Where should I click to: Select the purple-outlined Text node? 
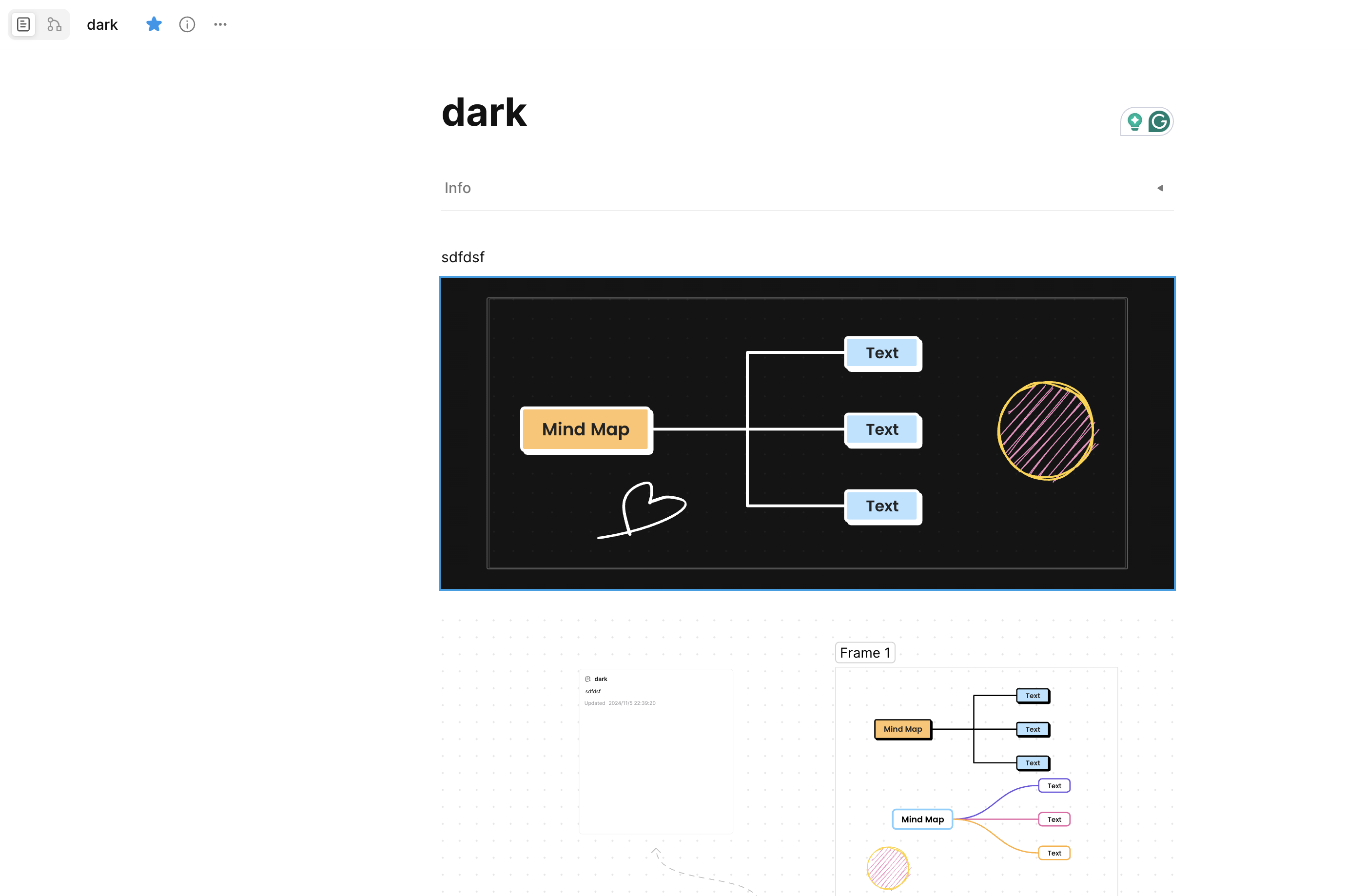[1054, 786]
